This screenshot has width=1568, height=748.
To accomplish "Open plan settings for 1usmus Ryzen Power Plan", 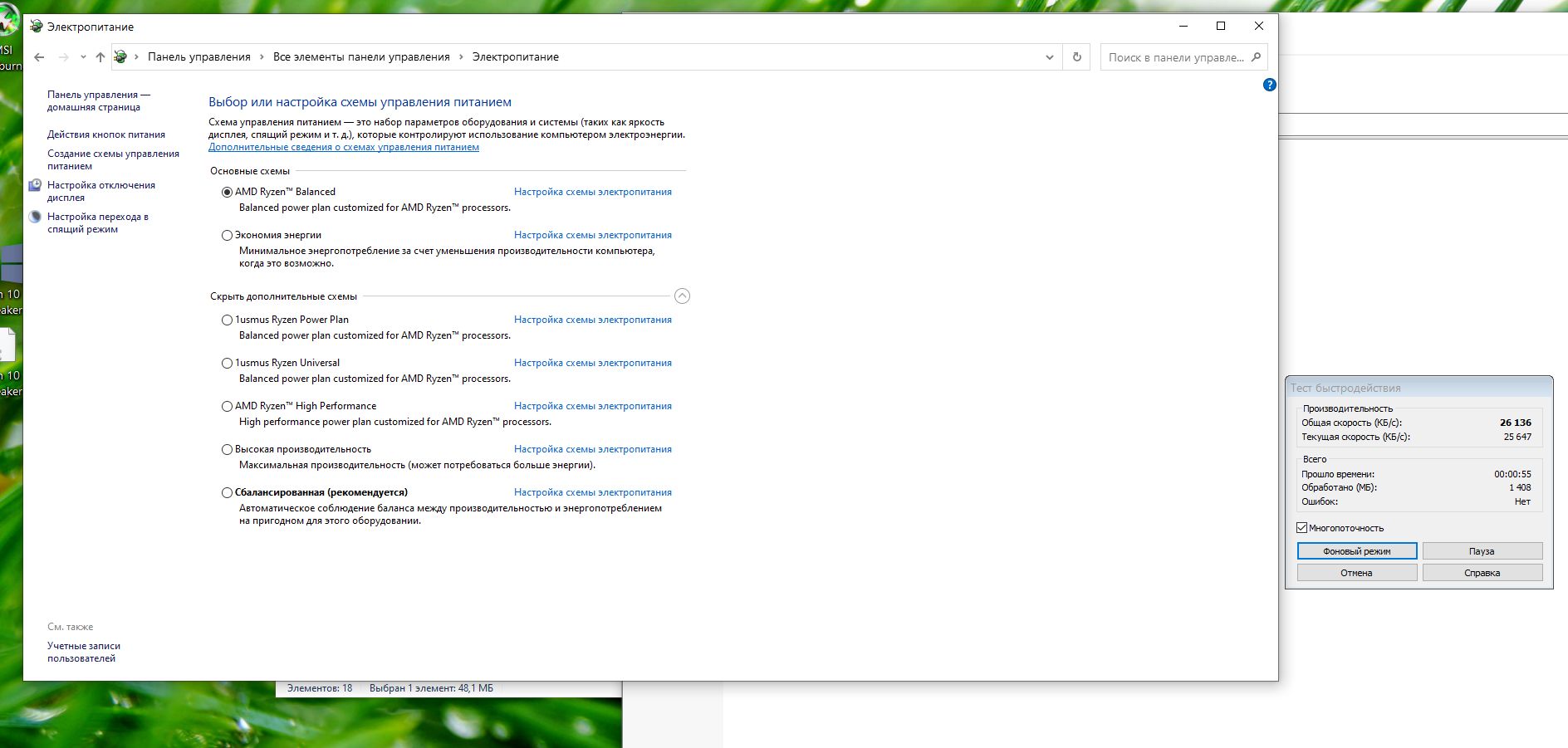I will [593, 320].
